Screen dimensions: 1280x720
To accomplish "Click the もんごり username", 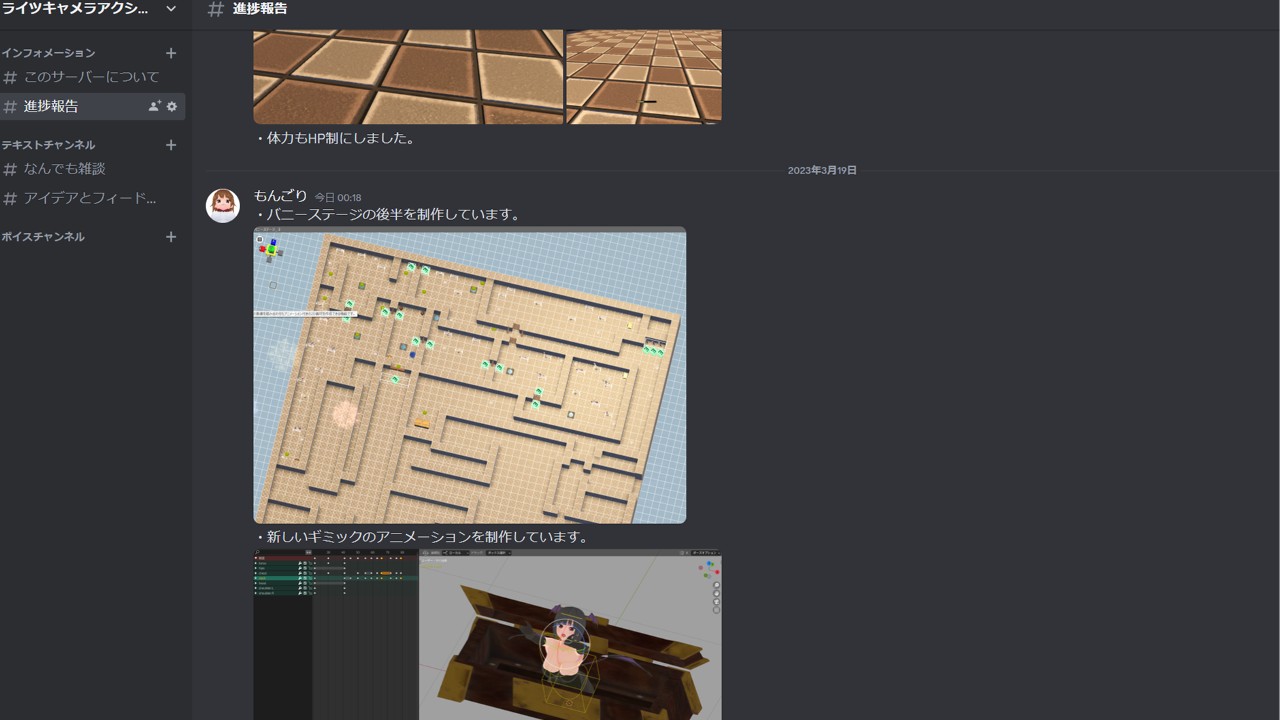I will (x=280, y=196).
